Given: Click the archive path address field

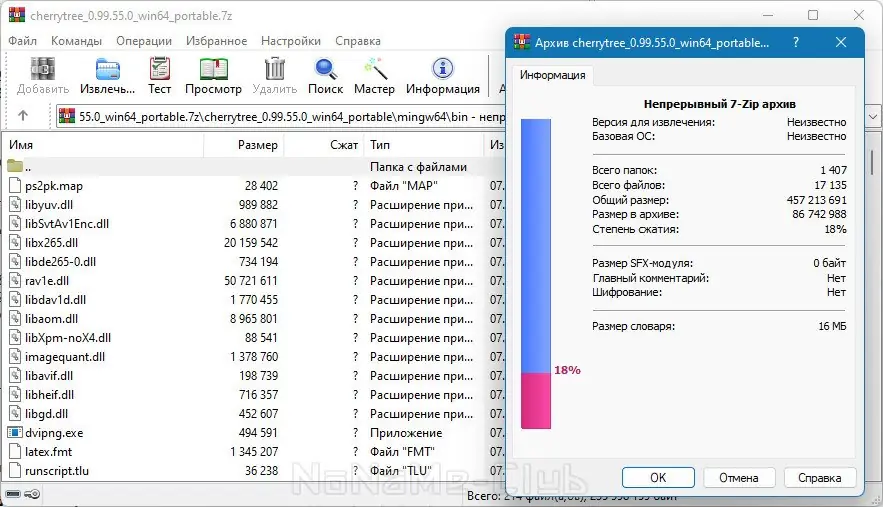Looking at the screenshot, I should point(282,117).
